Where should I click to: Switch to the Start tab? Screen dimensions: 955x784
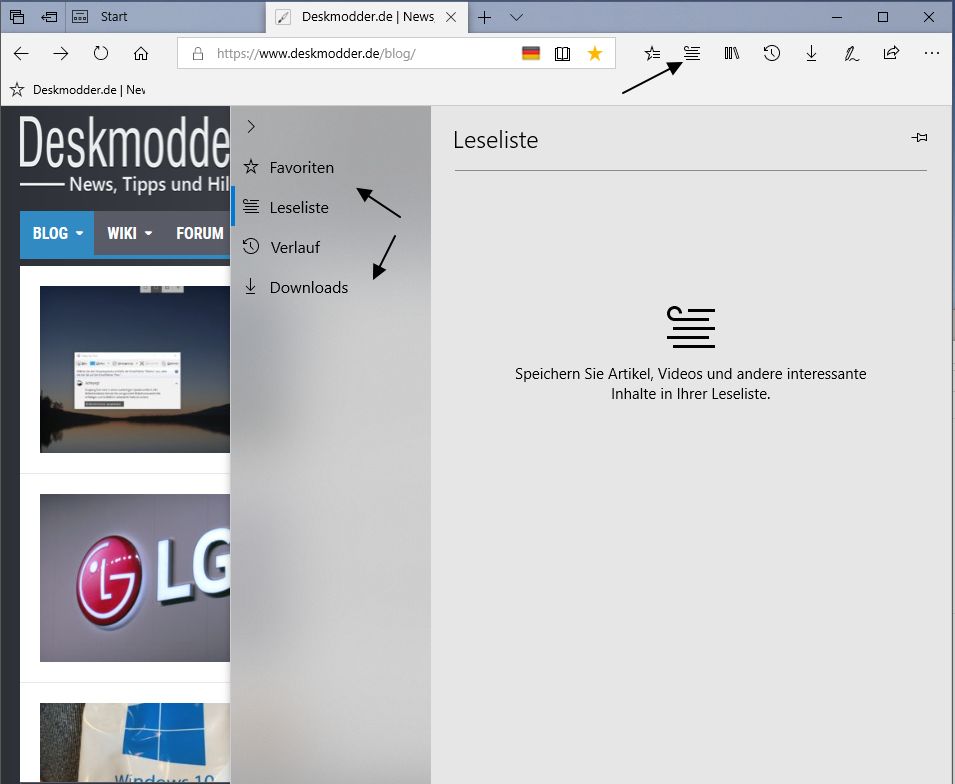[x=167, y=17]
